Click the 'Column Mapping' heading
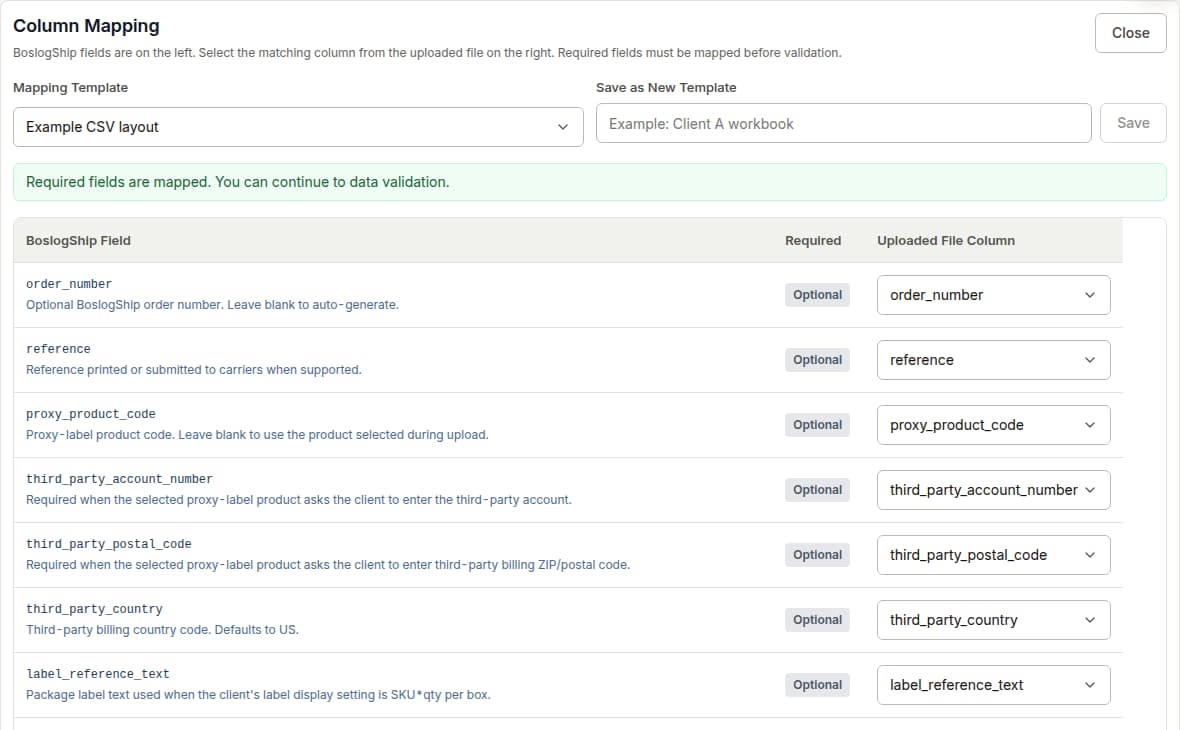Screen dimensions: 1180x730 [x=87, y=26]
